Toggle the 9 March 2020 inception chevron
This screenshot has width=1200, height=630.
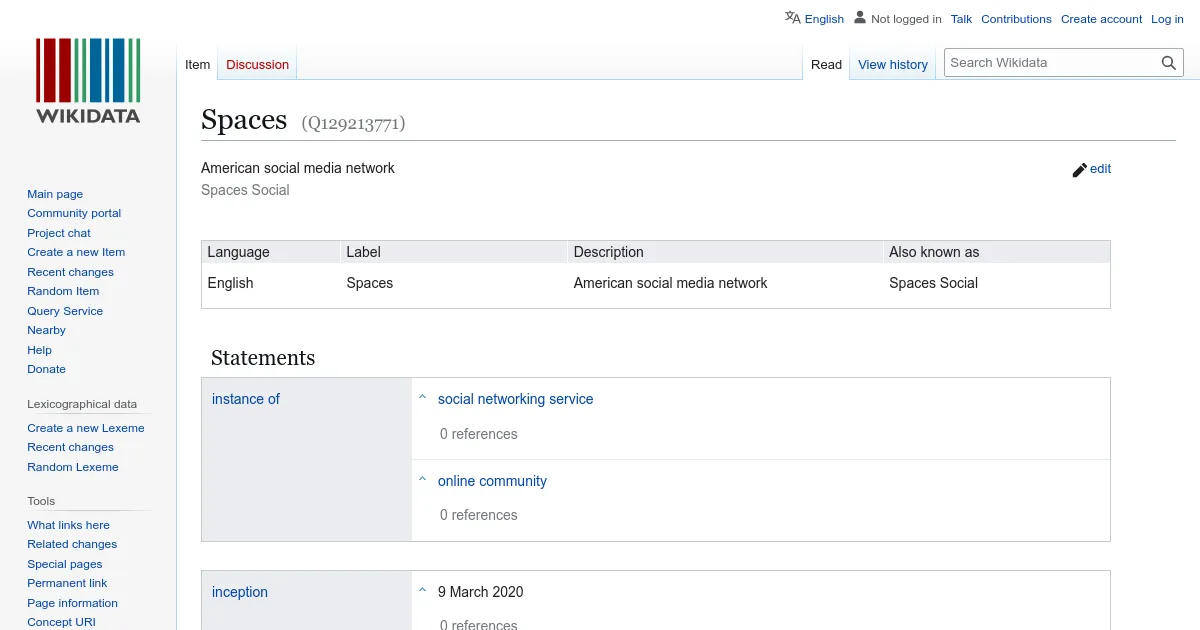[x=423, y=591]
